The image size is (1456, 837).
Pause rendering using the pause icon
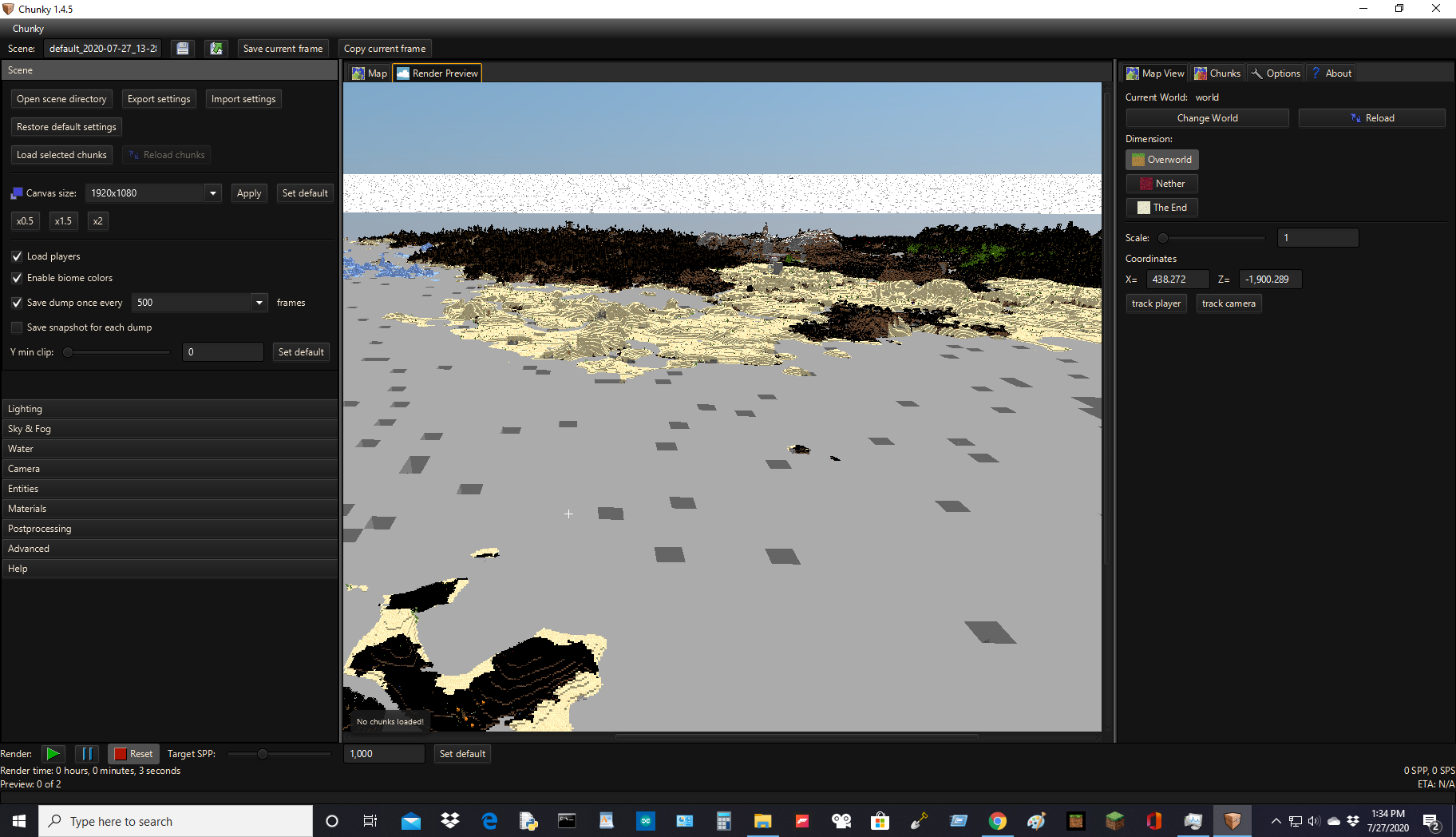click(87, 753)
